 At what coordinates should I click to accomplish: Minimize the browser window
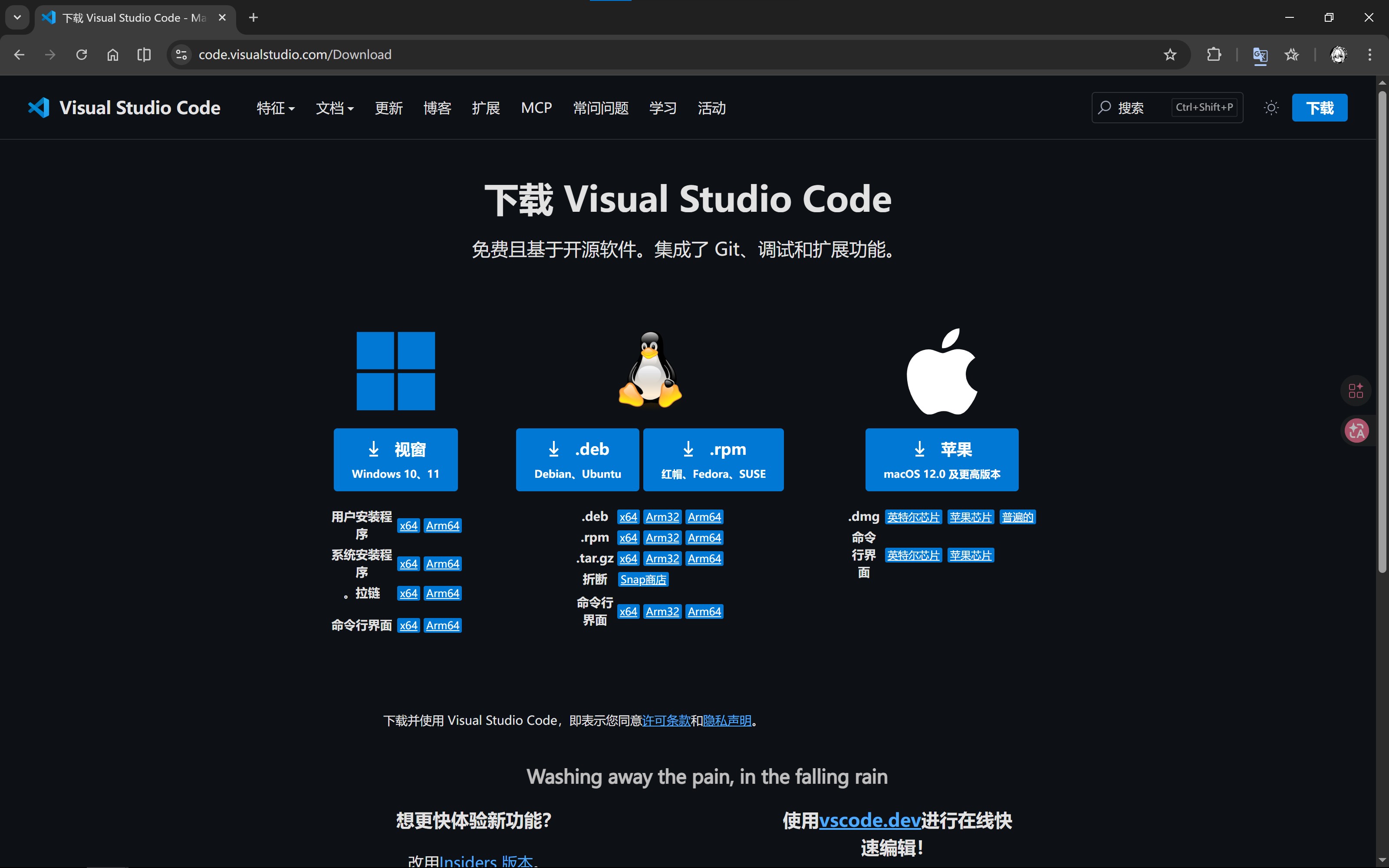coord(1290,17)
